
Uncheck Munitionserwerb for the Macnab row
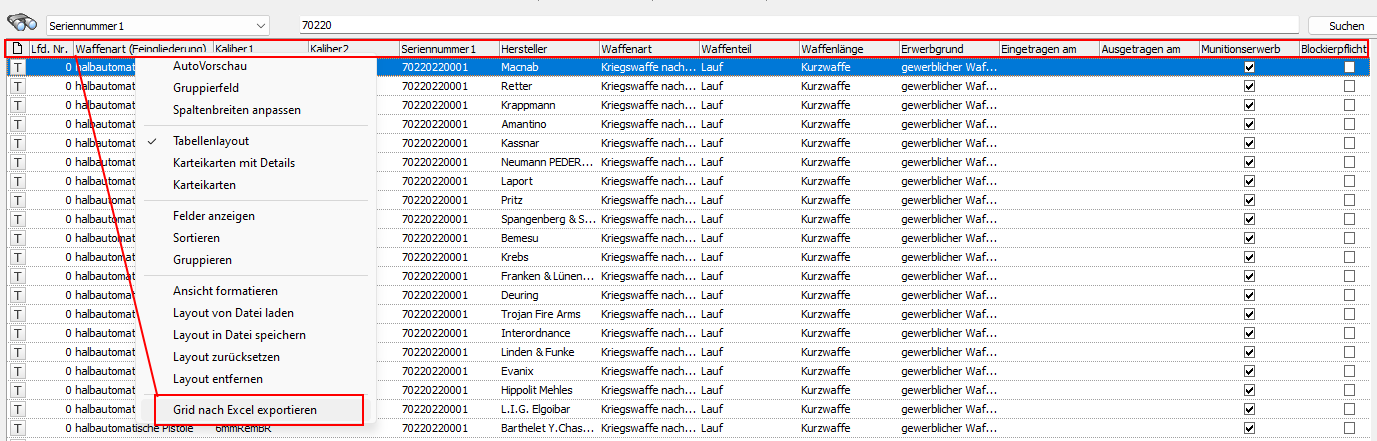pos(1248,67)
